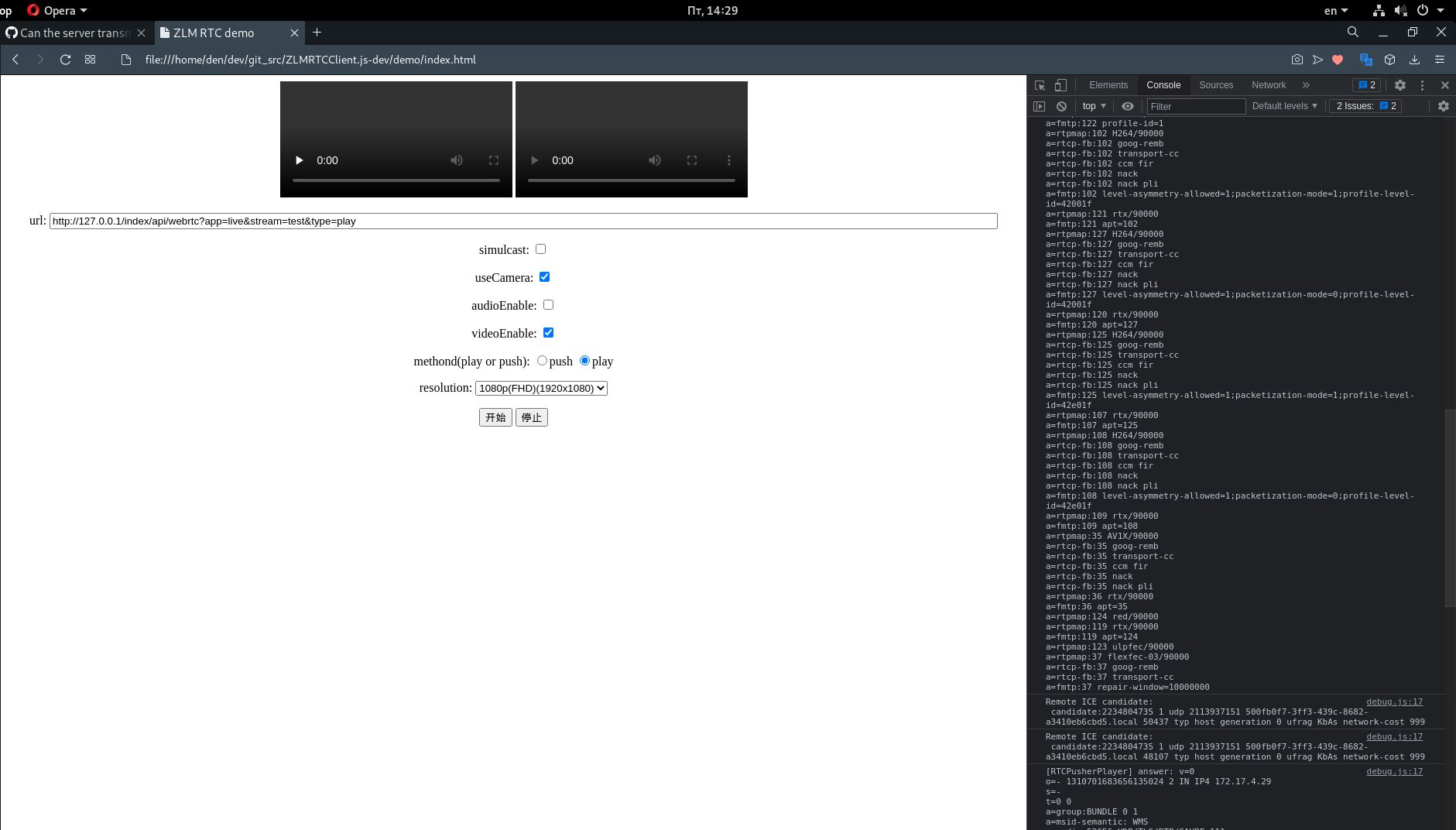Play the first video

coord(300,160)
